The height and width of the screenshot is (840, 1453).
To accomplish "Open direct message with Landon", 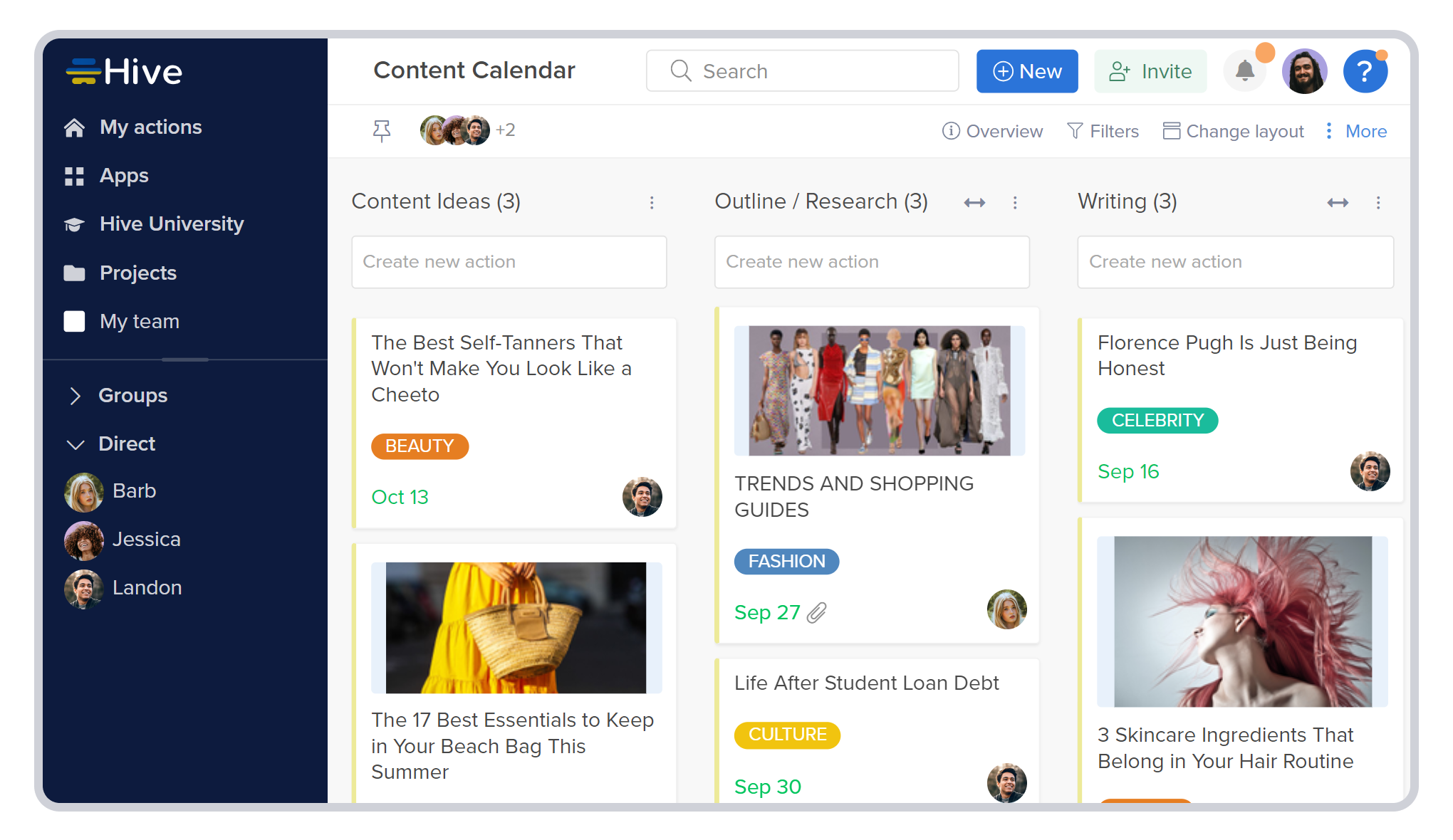I will point(123,588).
